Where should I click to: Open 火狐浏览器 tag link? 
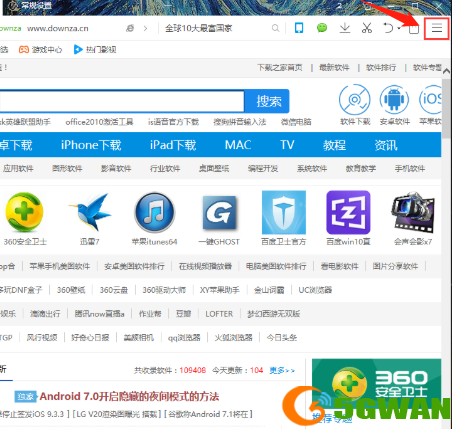233,338
